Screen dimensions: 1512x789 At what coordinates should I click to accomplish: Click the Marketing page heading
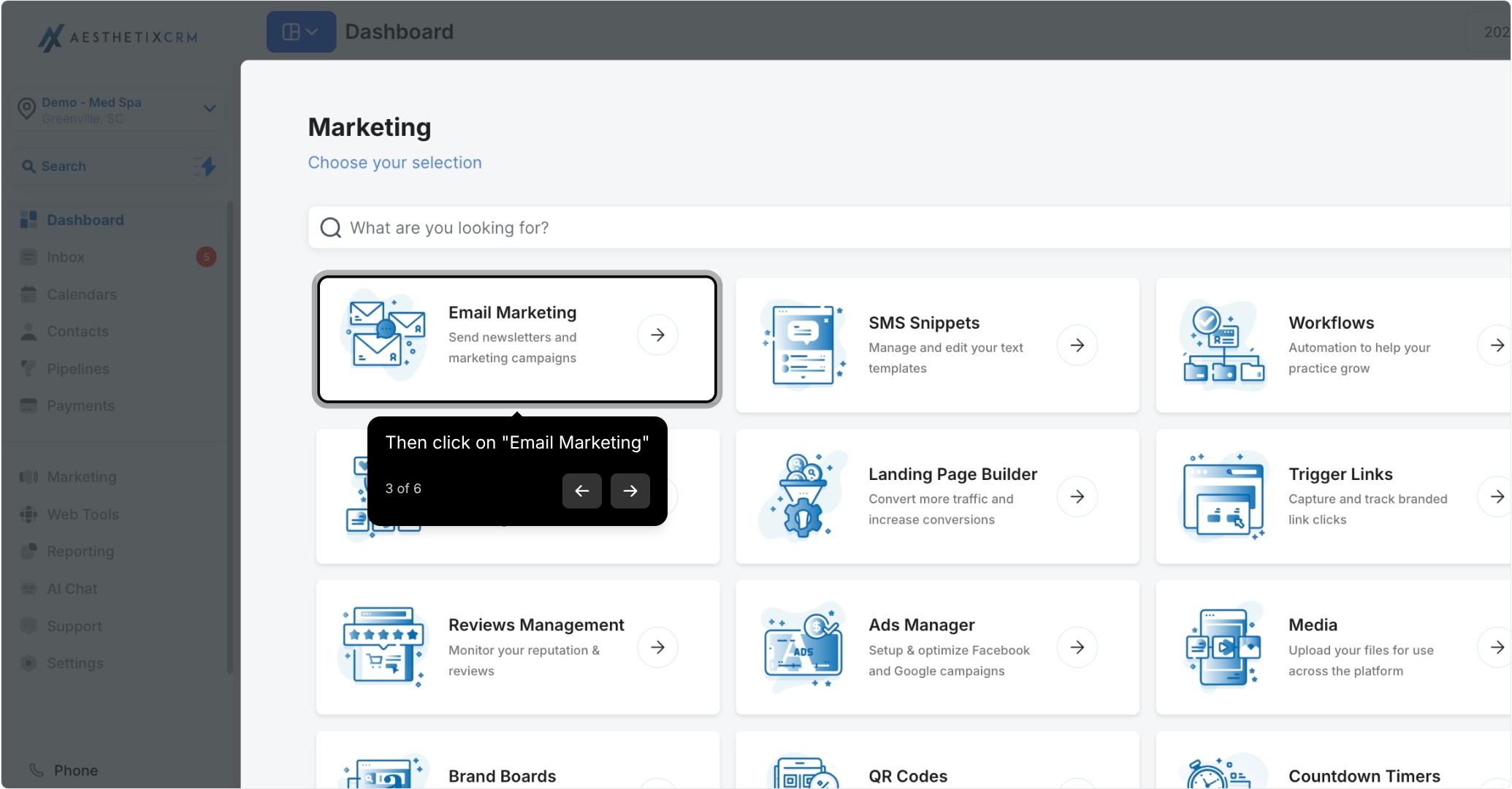click(x=370, y=127)
